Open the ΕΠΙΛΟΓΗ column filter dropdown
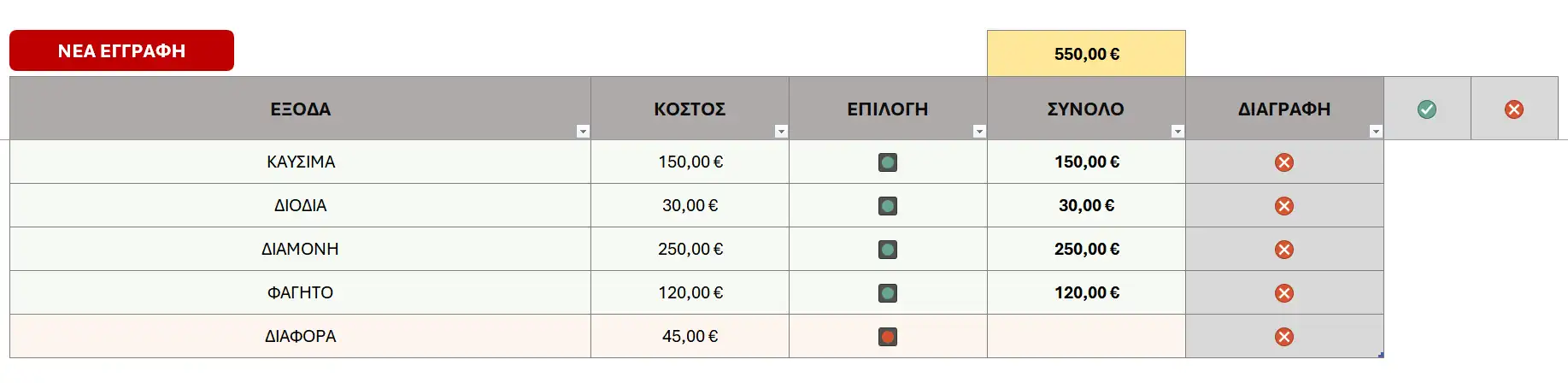This screenshot has width=1568, height=383. pos(979,132)
